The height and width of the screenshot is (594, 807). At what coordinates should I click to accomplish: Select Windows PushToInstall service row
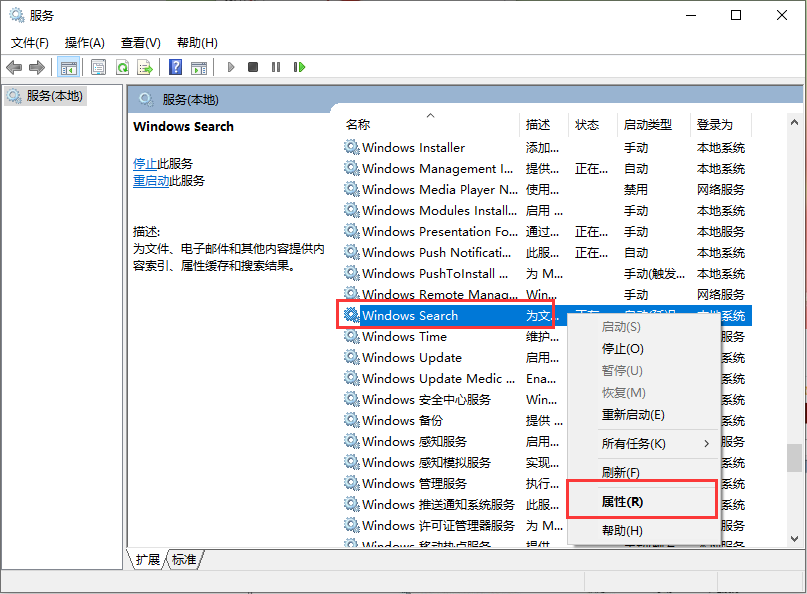[546, 273]
